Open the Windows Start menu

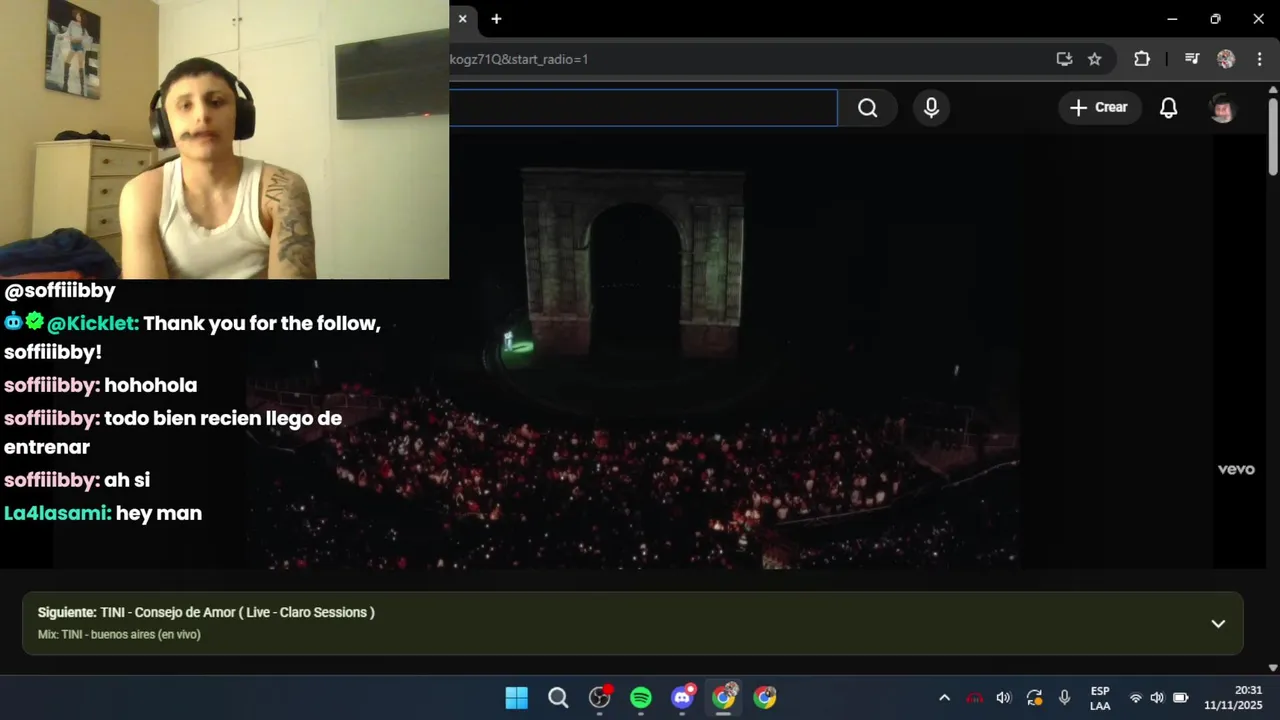pyautogui.click(x=517, y=698)
